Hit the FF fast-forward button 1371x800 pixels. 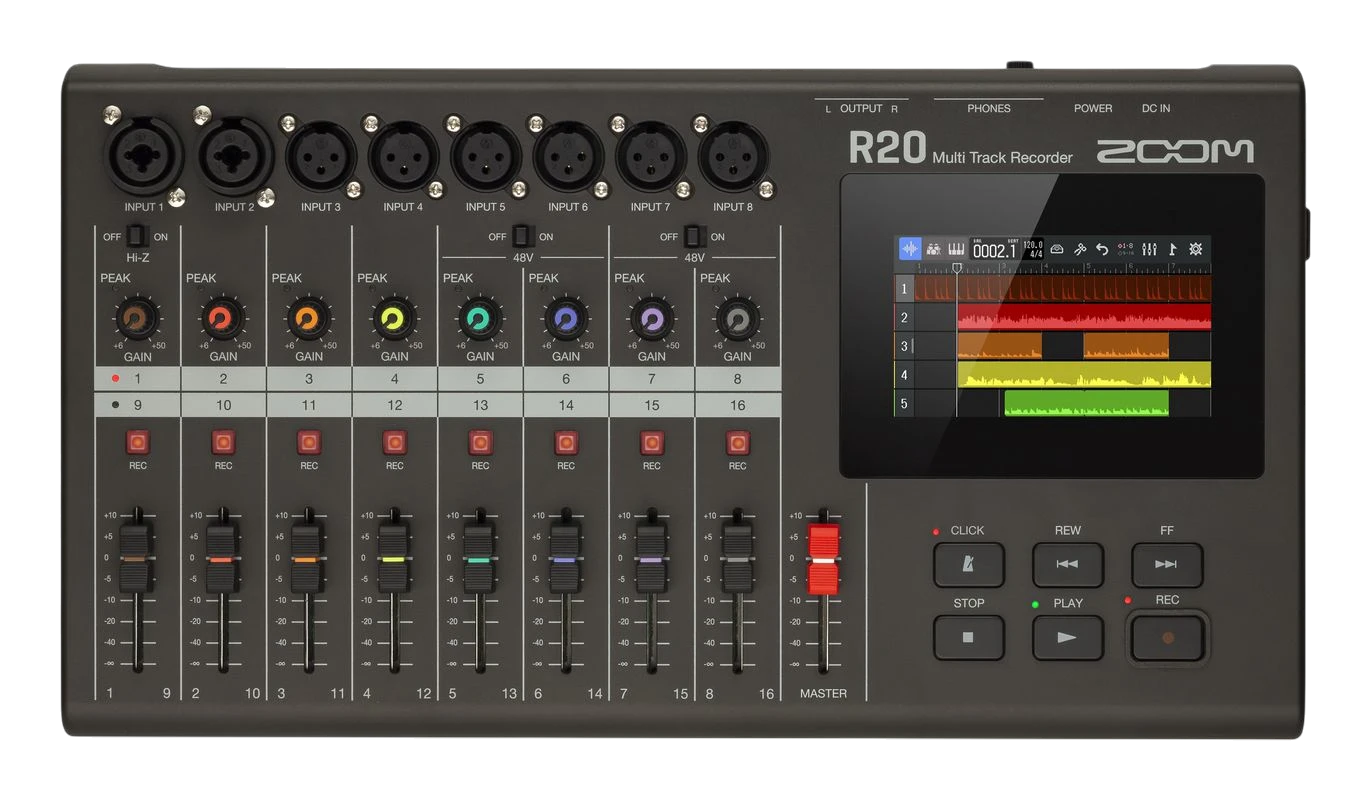pyautogui.click(x=1167, y=565)
